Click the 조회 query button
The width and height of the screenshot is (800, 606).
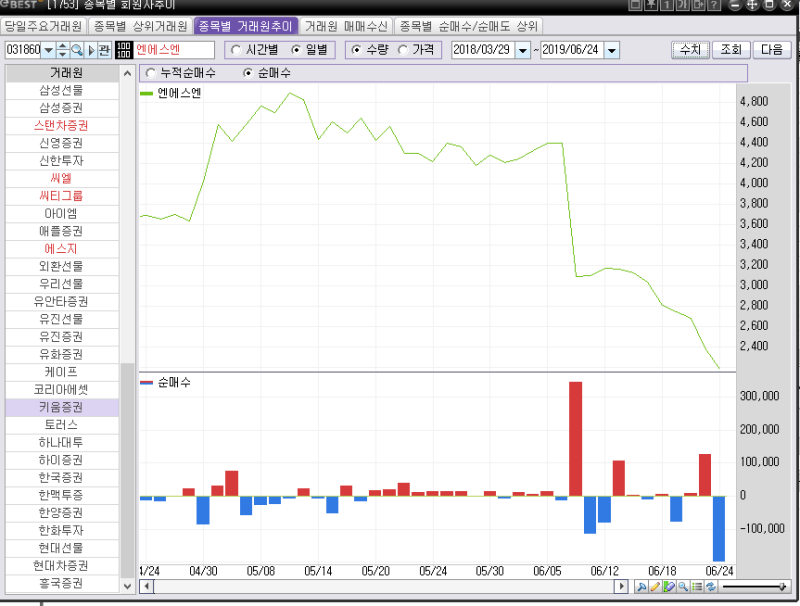[731, 50]
